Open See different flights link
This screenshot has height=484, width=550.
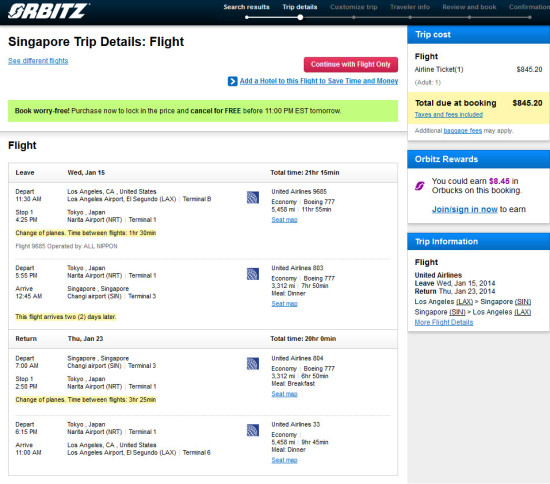tap(38, 61)
